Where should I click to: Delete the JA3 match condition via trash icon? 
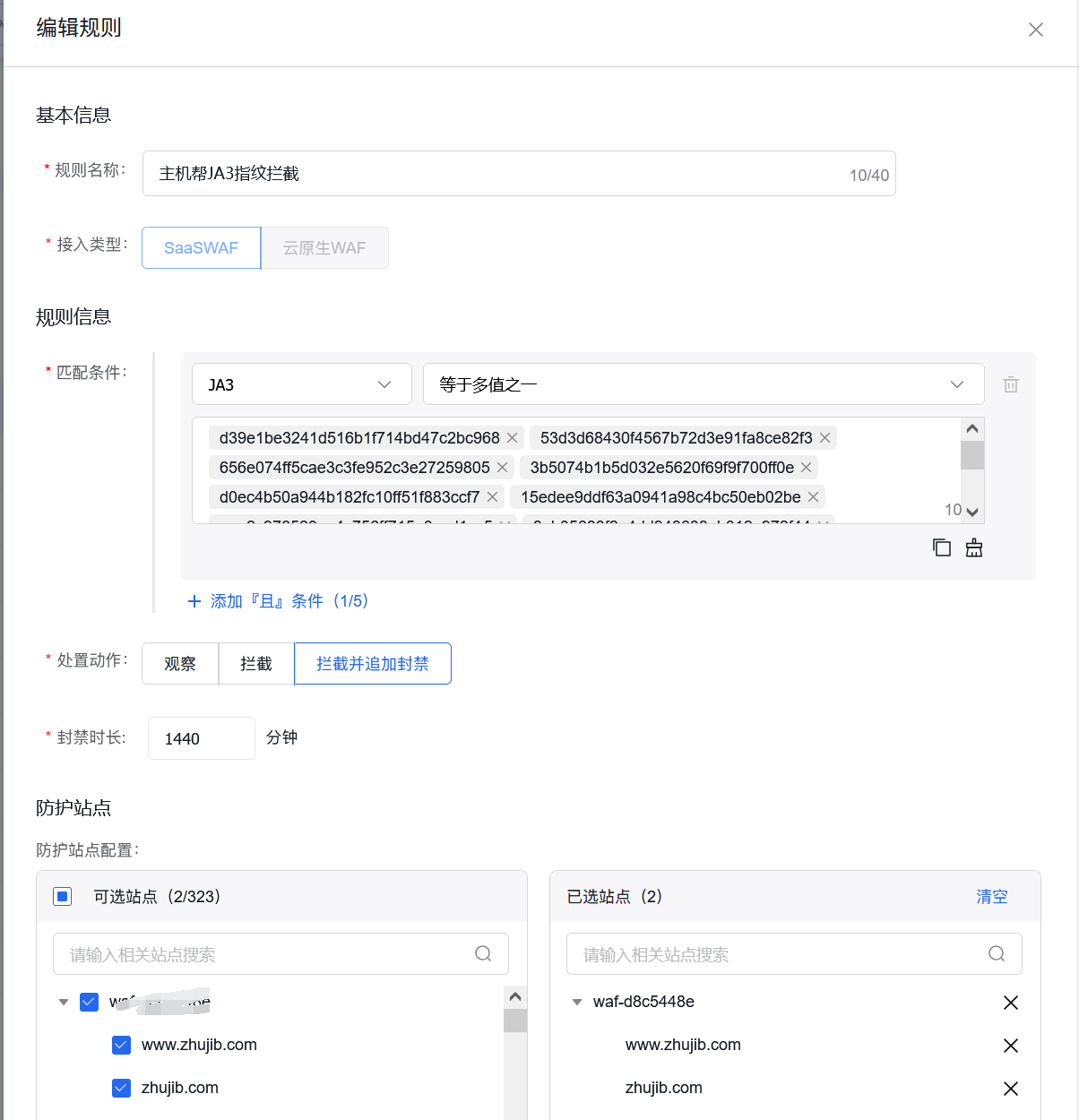tap(1010, 383)
